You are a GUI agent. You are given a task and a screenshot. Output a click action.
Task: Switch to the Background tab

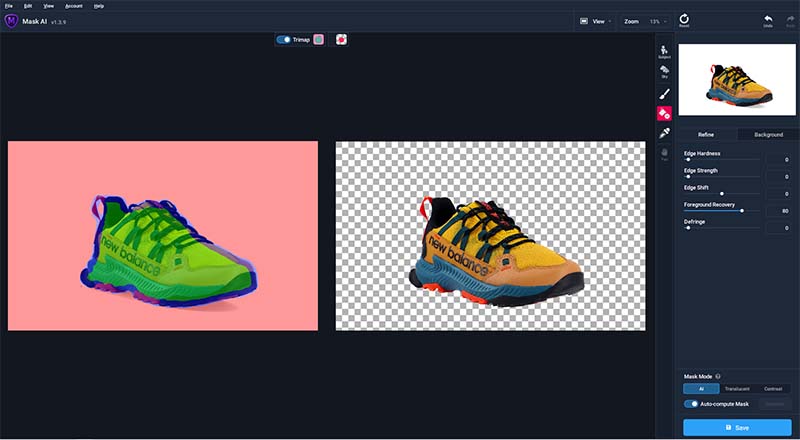tap(768, 135)
